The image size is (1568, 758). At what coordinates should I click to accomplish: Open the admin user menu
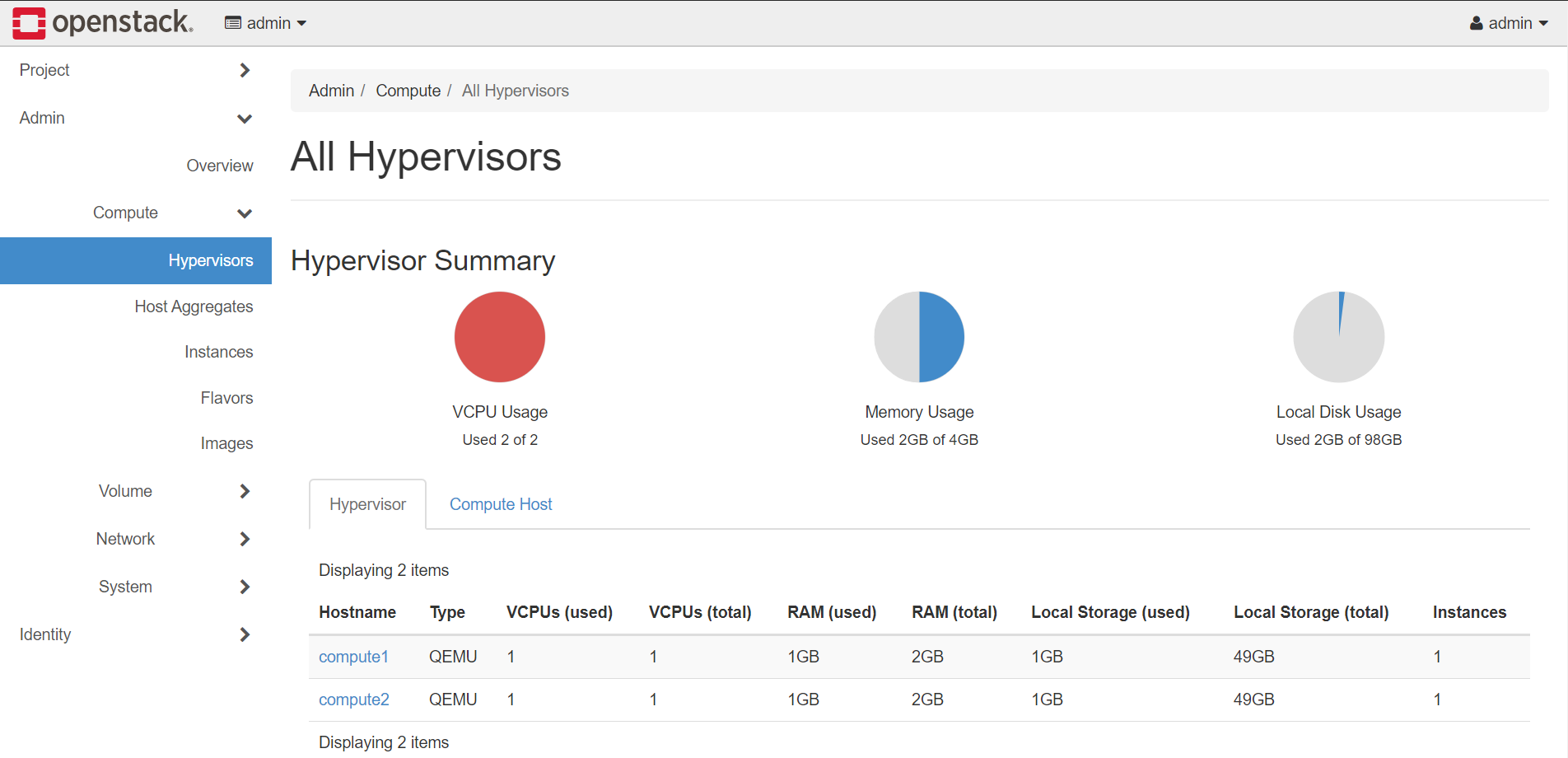click(1509, 23)
